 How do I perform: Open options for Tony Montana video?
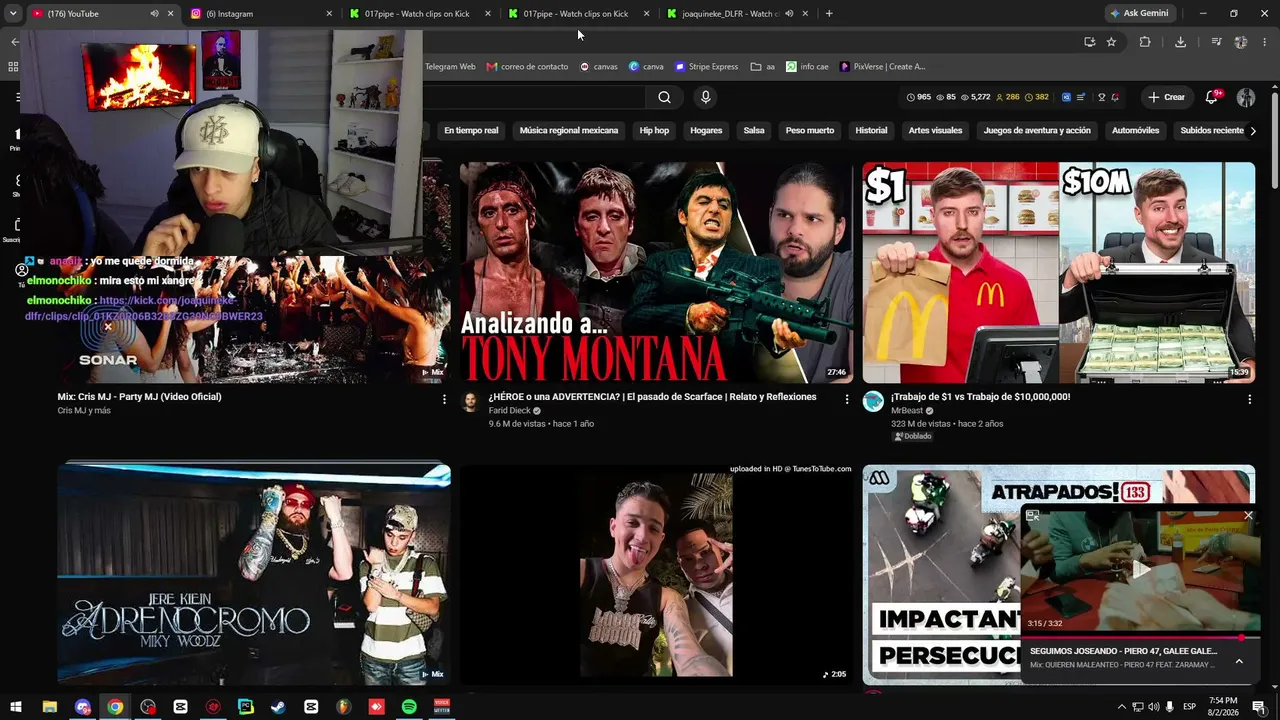pos(847,399)
